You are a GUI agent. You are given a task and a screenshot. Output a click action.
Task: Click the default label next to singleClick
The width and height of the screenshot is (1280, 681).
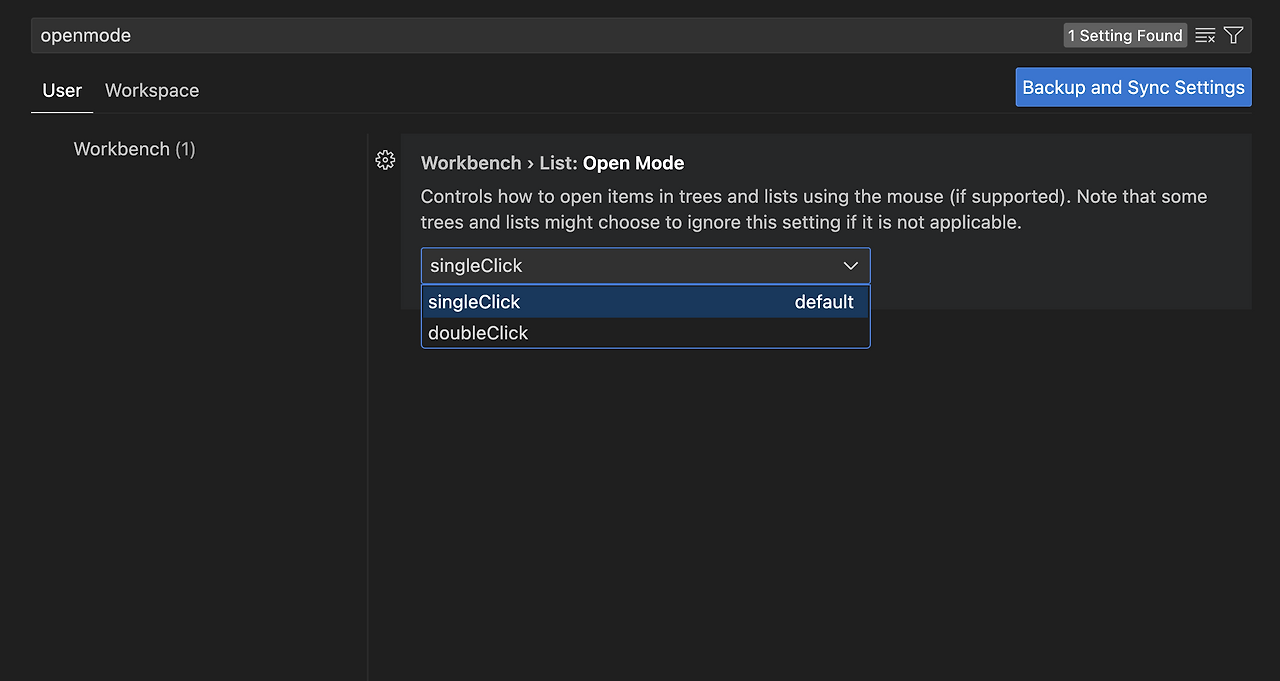tap(824, 301)
